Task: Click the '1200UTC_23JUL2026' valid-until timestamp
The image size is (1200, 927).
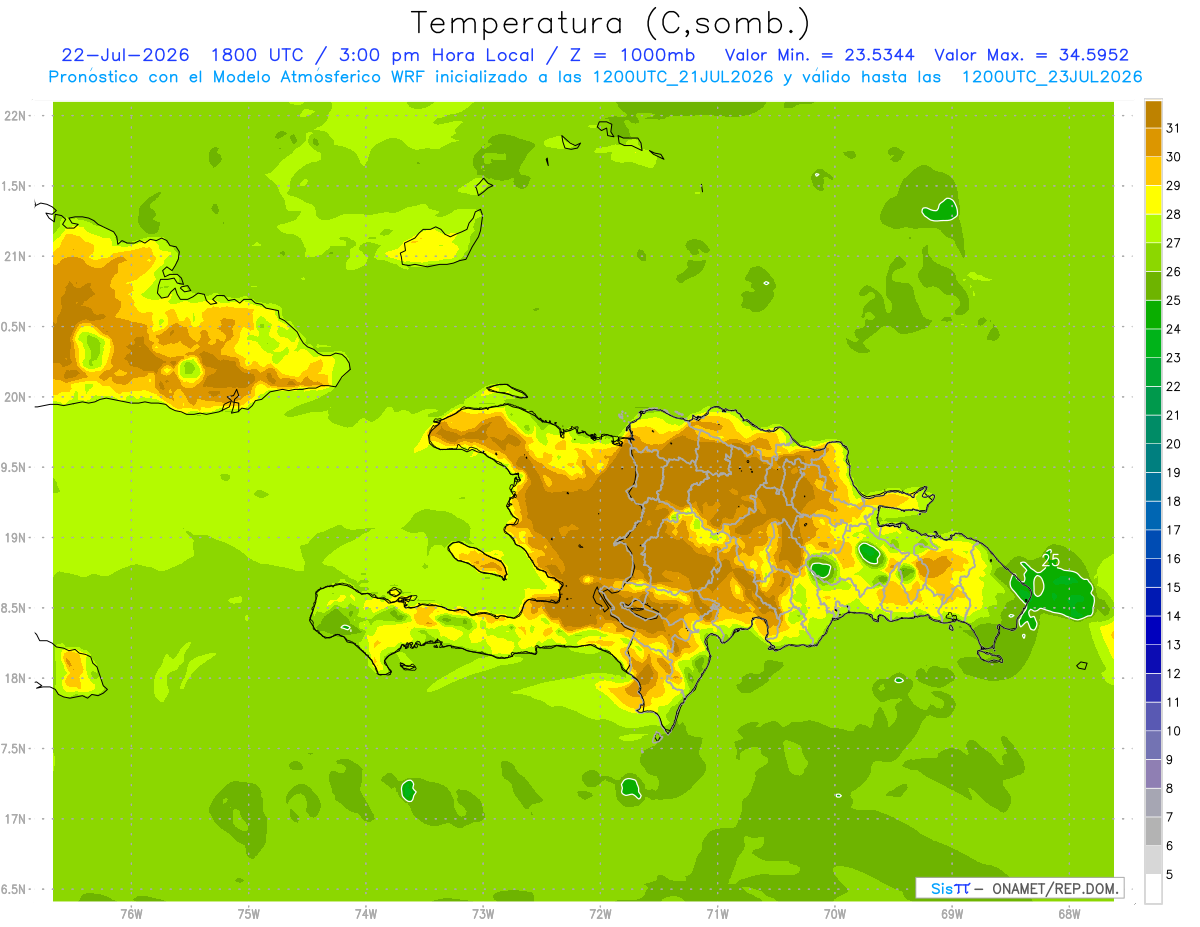Action: point(1052,77)
